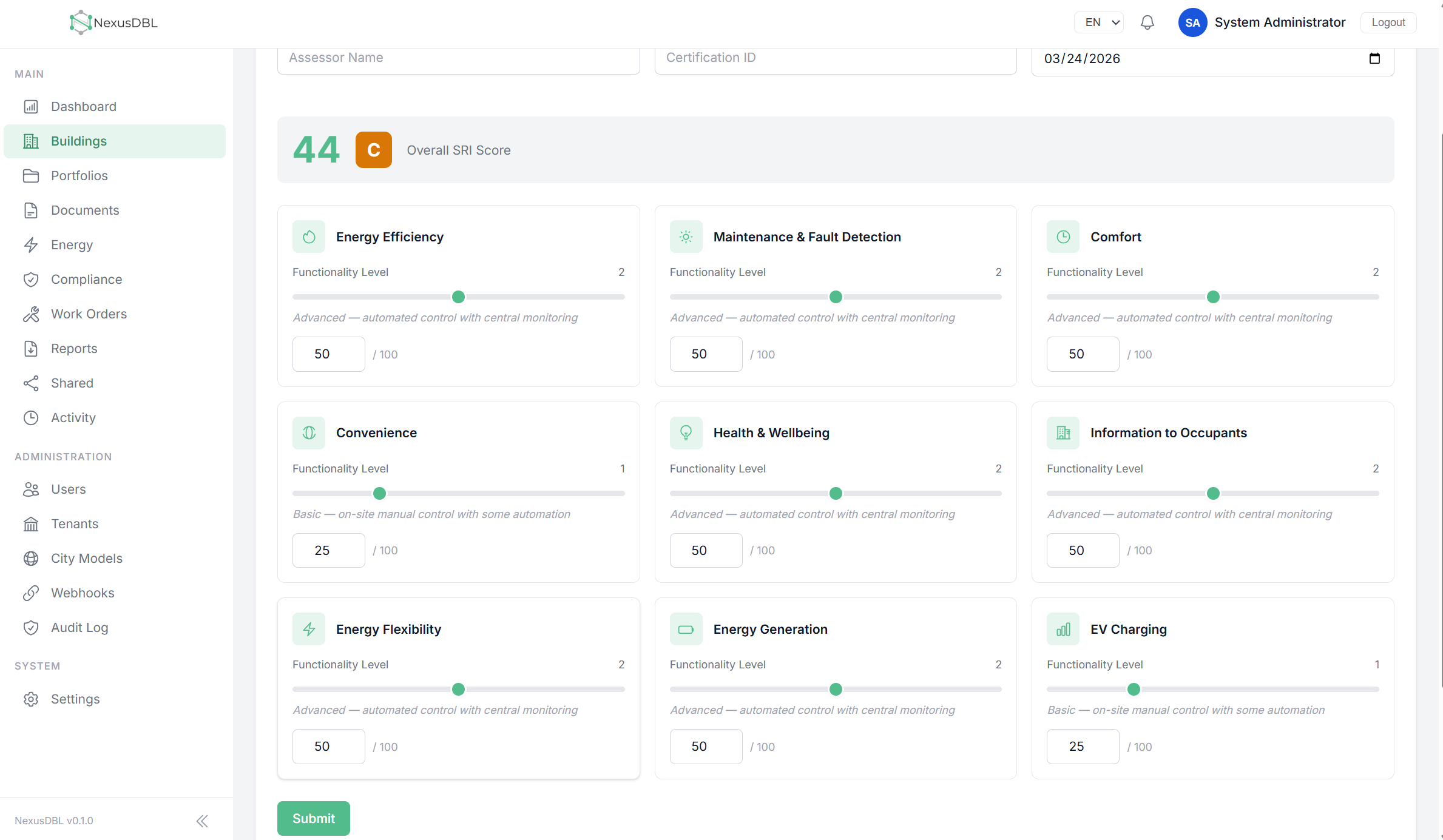This screenshot has width=1443, height=840.
Task: Click the Comfort functionality level slider handle
Action: click(x=1213, y=297)
